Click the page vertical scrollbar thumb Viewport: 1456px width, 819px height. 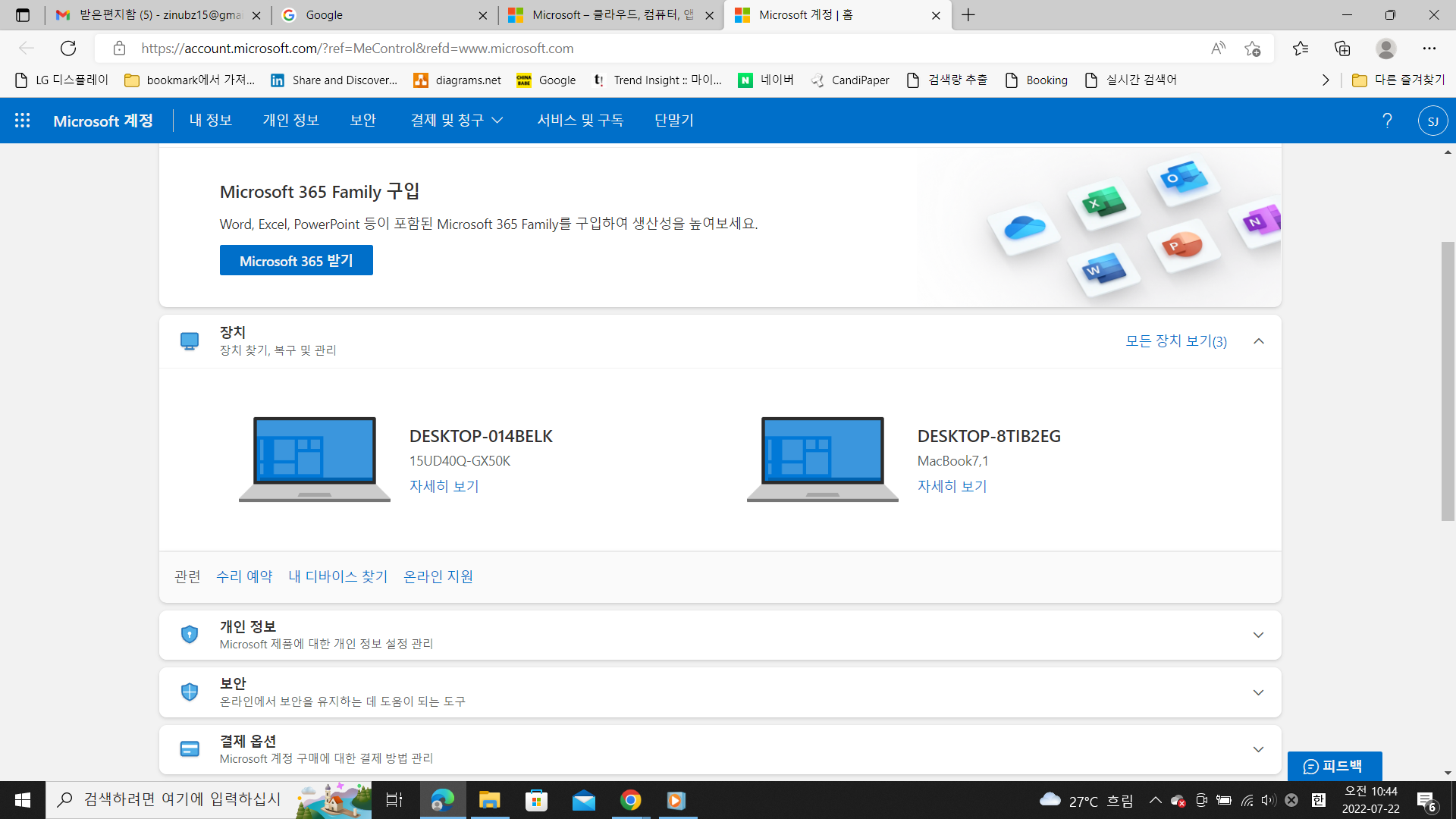(x=1448, y=381)
